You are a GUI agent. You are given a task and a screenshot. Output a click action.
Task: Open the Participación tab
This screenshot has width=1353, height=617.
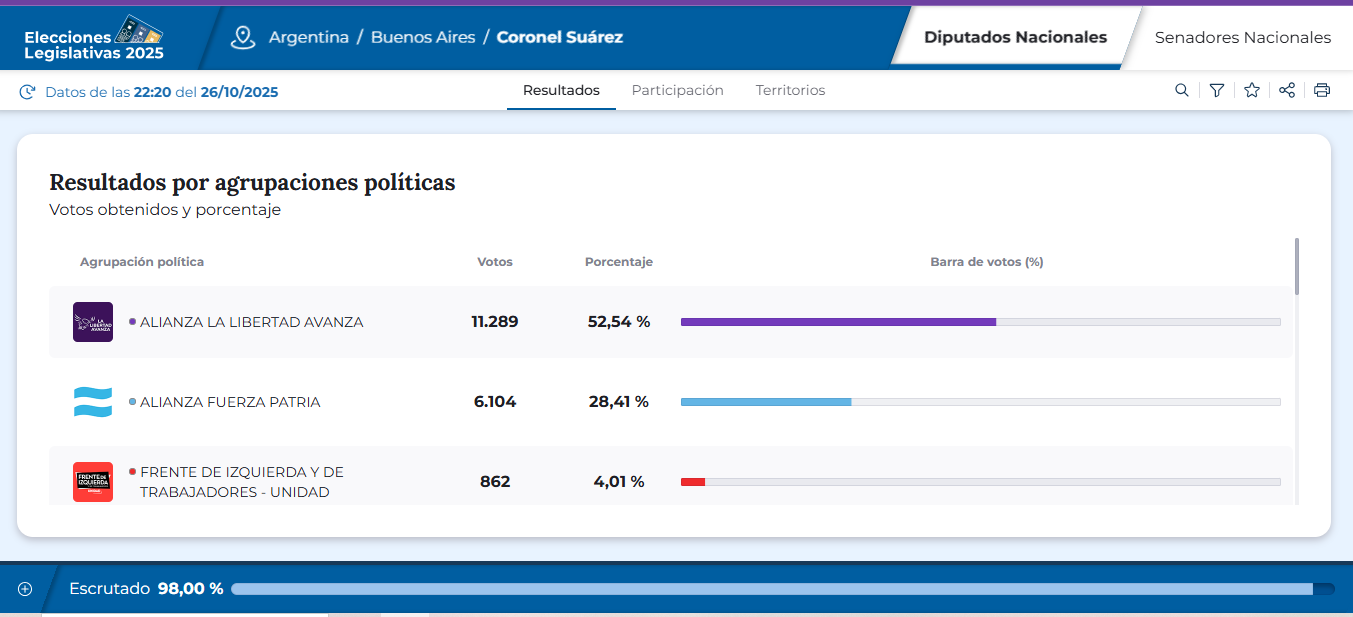[x=677, y=91]
